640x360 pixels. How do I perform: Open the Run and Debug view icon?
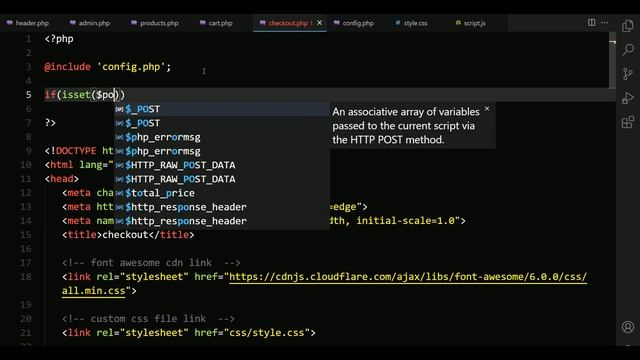point(628,98)
